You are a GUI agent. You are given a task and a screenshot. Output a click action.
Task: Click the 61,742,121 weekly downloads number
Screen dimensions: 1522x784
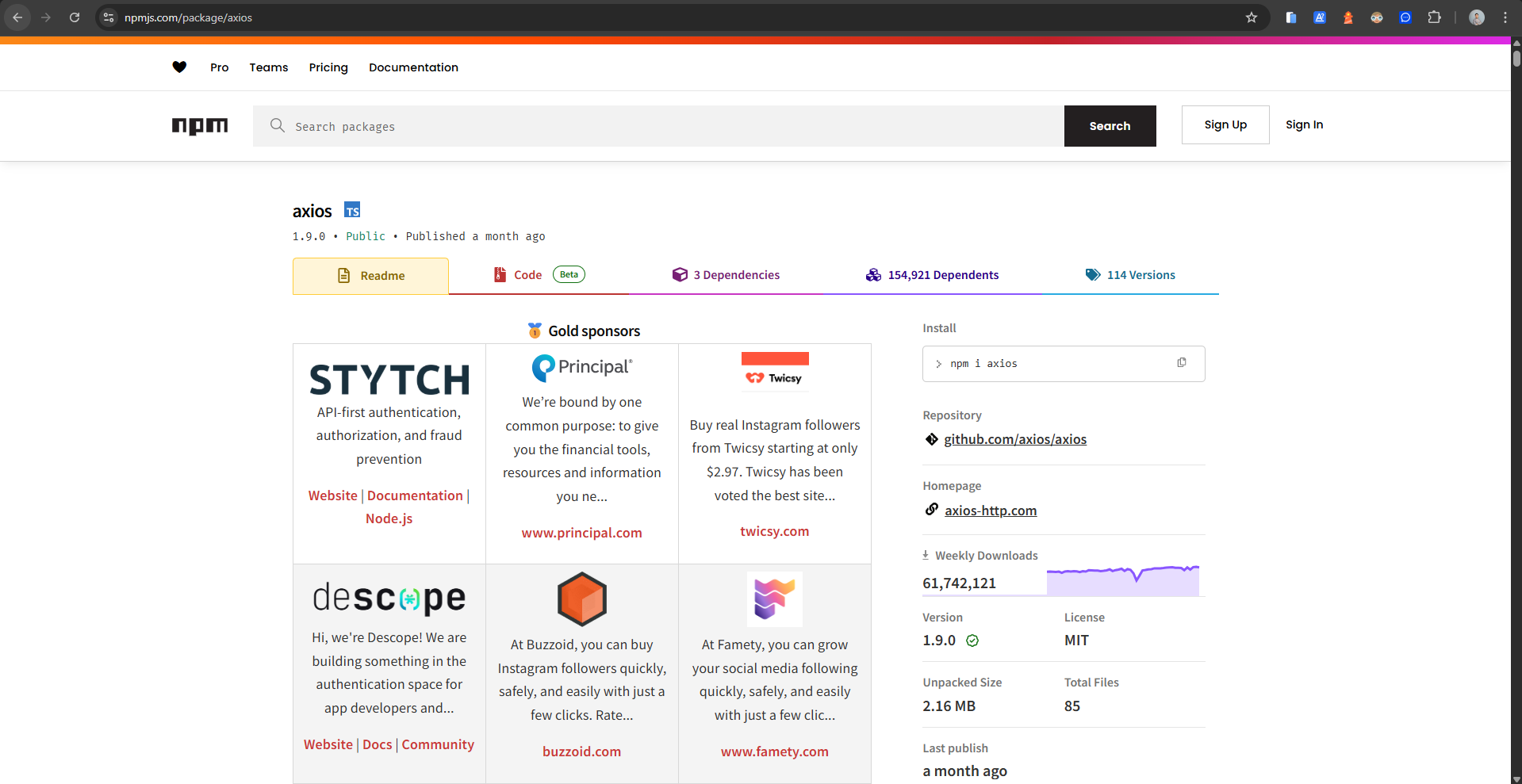coord(959,583)
